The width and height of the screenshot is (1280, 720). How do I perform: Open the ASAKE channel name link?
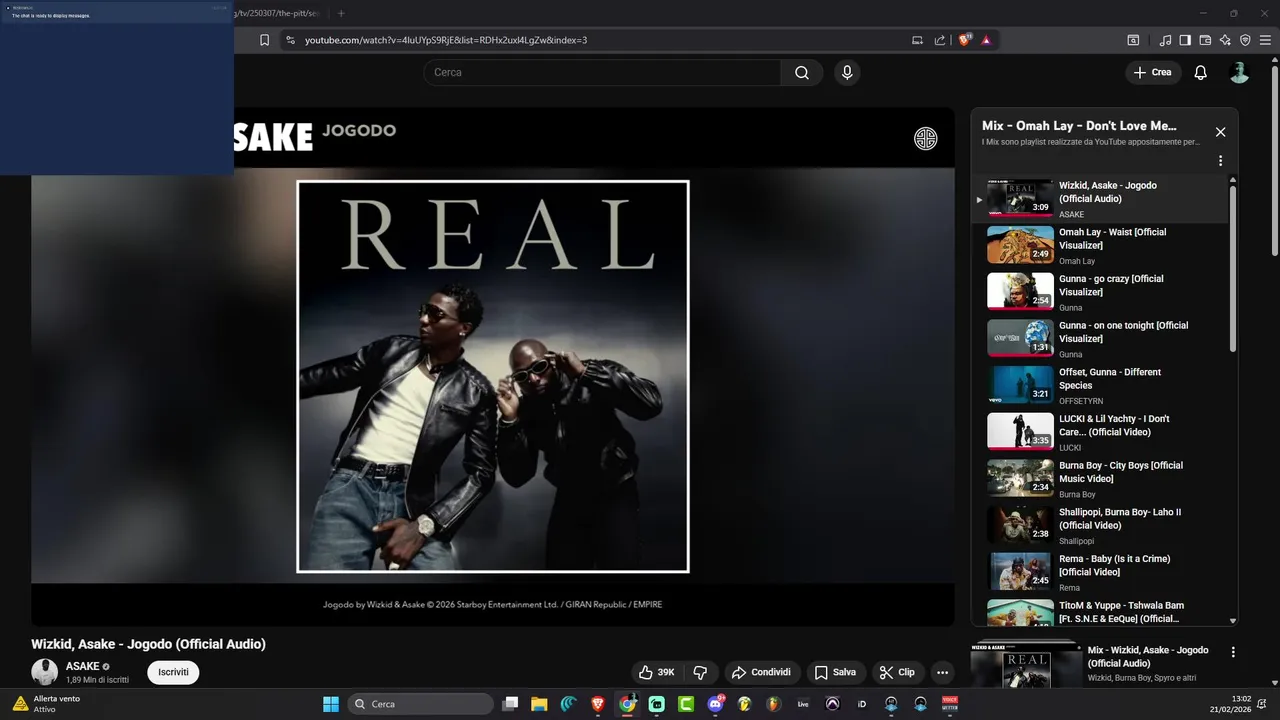click(82, 666)
